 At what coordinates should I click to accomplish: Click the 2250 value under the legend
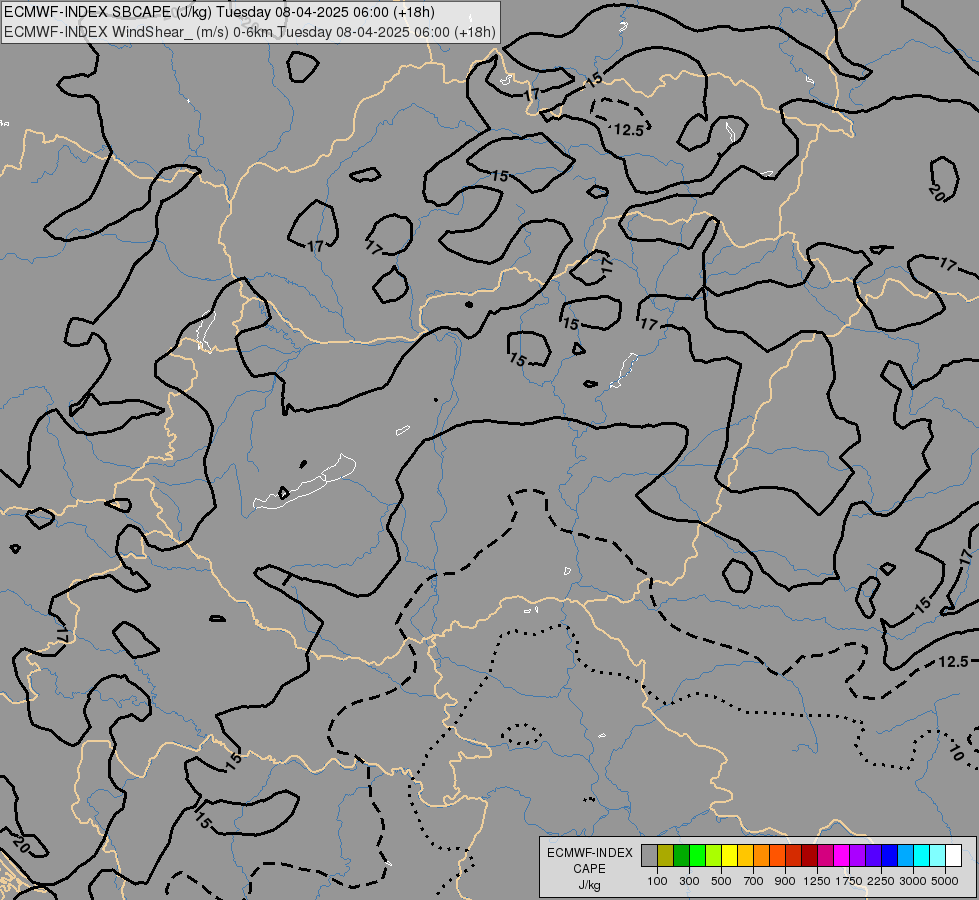[x=881, y=881]
